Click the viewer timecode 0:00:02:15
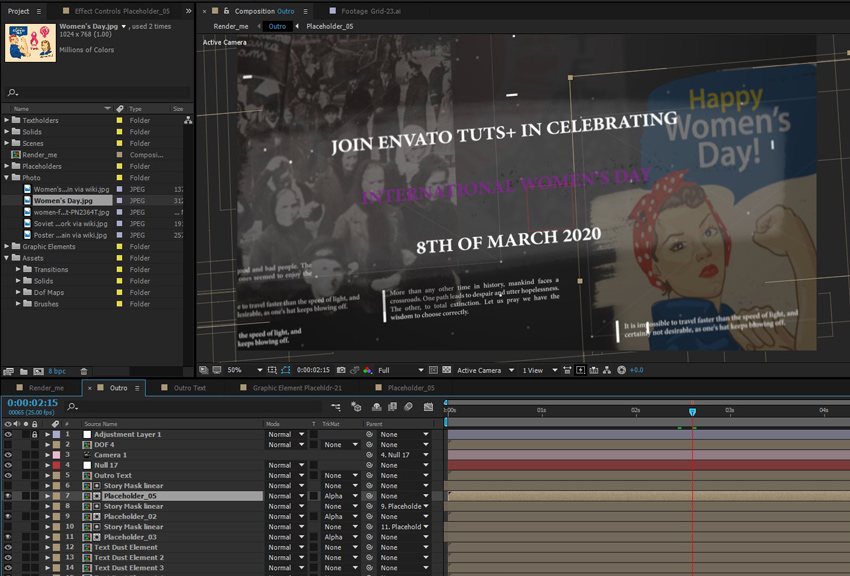 coord(313,370)
